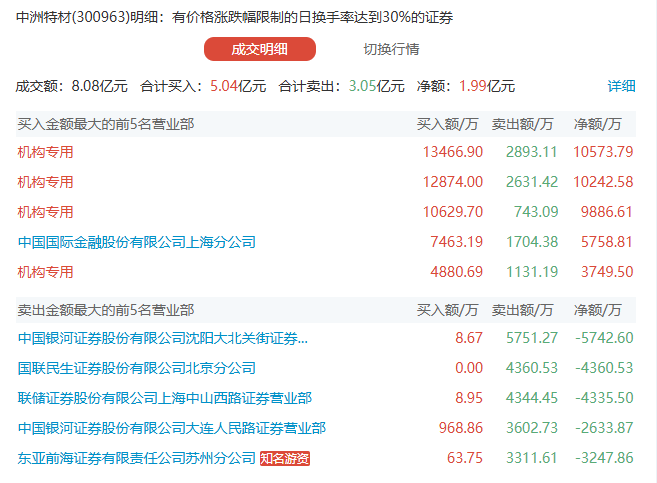This screenshot has height=483, width=657.
Task: Open 国联民生证券股份有限公司北京分公司 link
Action: pos(137,368)
